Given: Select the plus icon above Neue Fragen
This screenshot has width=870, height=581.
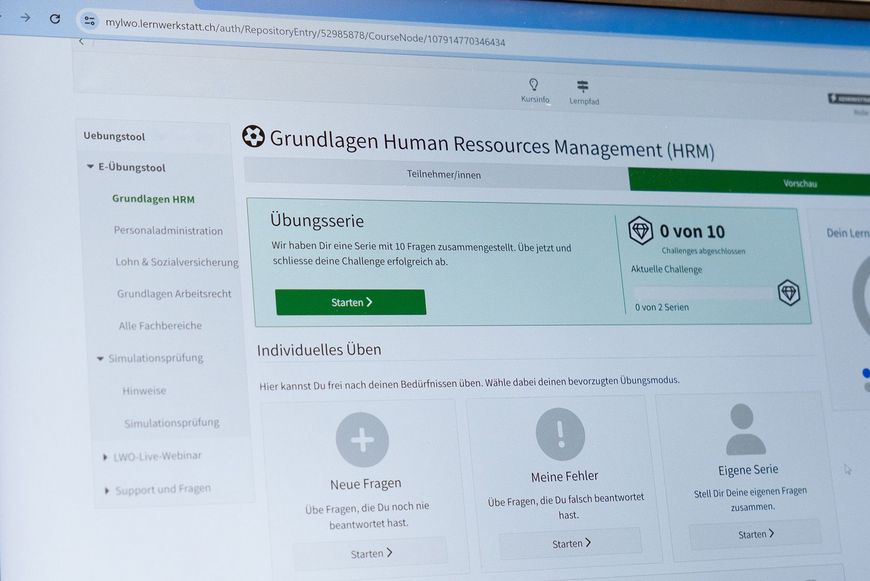Looking at the screenshot, I should click(x=362, y=440).
